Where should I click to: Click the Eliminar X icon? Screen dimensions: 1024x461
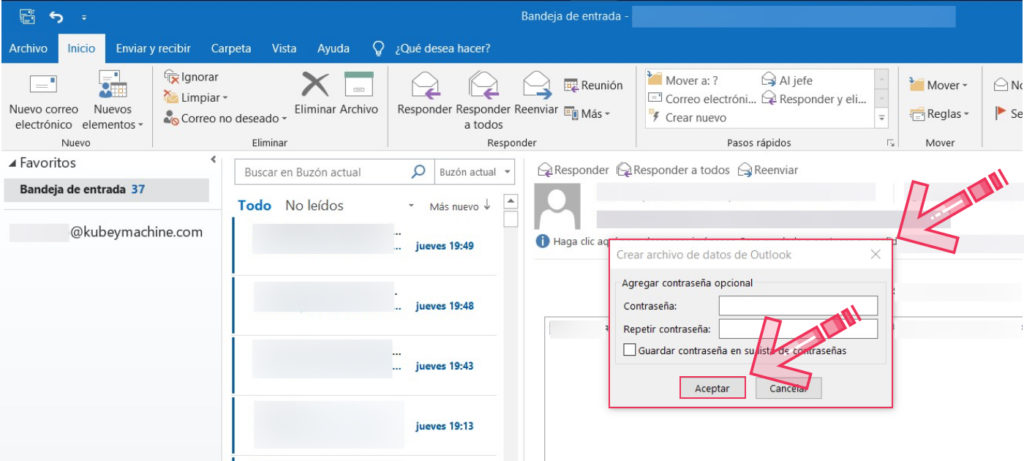(x=315, y=85)
